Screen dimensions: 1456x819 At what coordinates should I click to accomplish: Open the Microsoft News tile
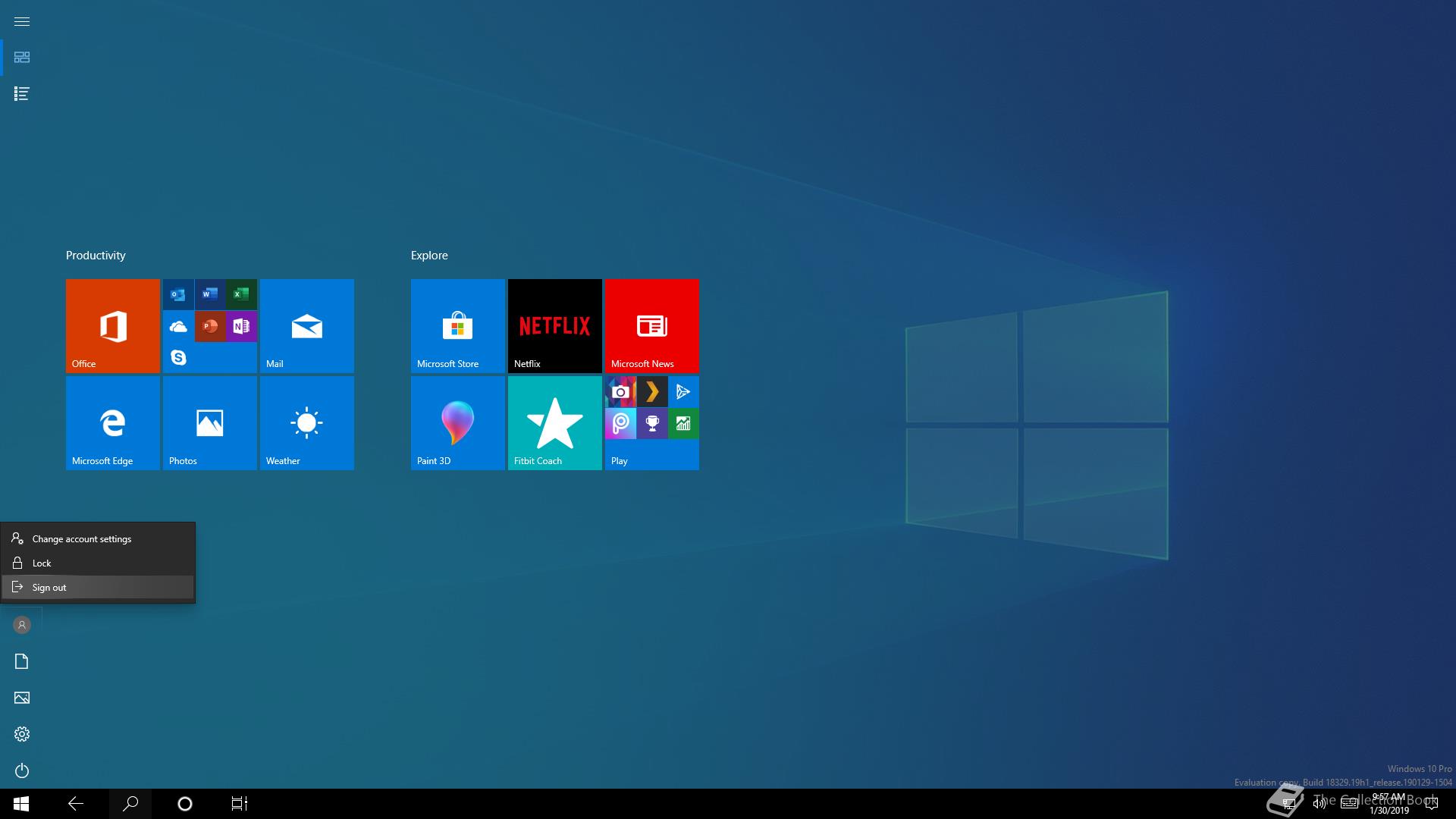pyautogui.click(x=652, y=326)
